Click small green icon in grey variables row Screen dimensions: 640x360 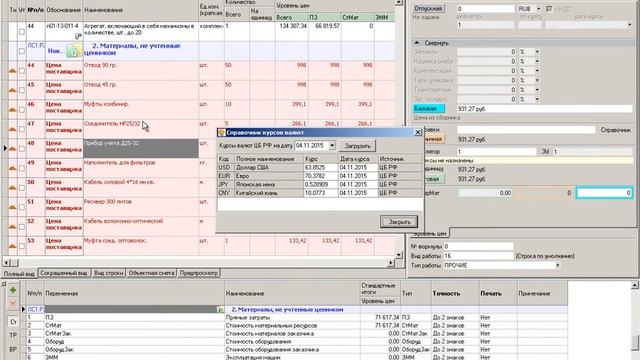pyautogui.click(x=220, y=310)
